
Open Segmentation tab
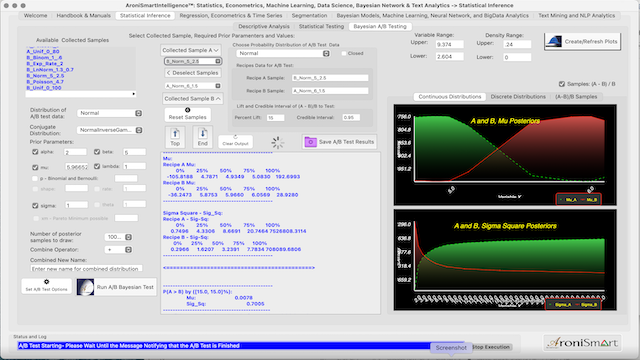309,16
